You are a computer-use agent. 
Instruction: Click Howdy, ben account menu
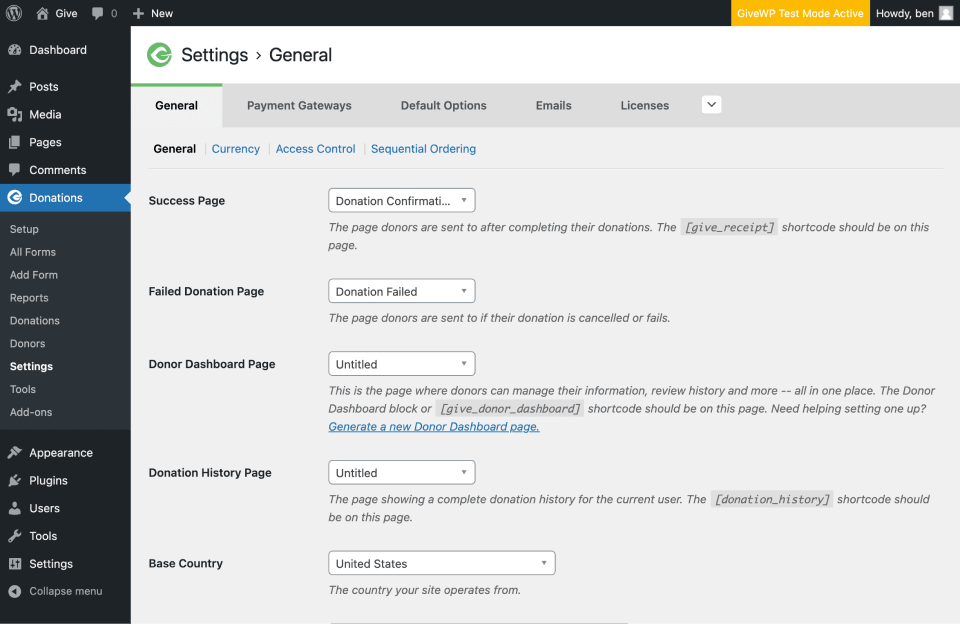tap(915, 13)
